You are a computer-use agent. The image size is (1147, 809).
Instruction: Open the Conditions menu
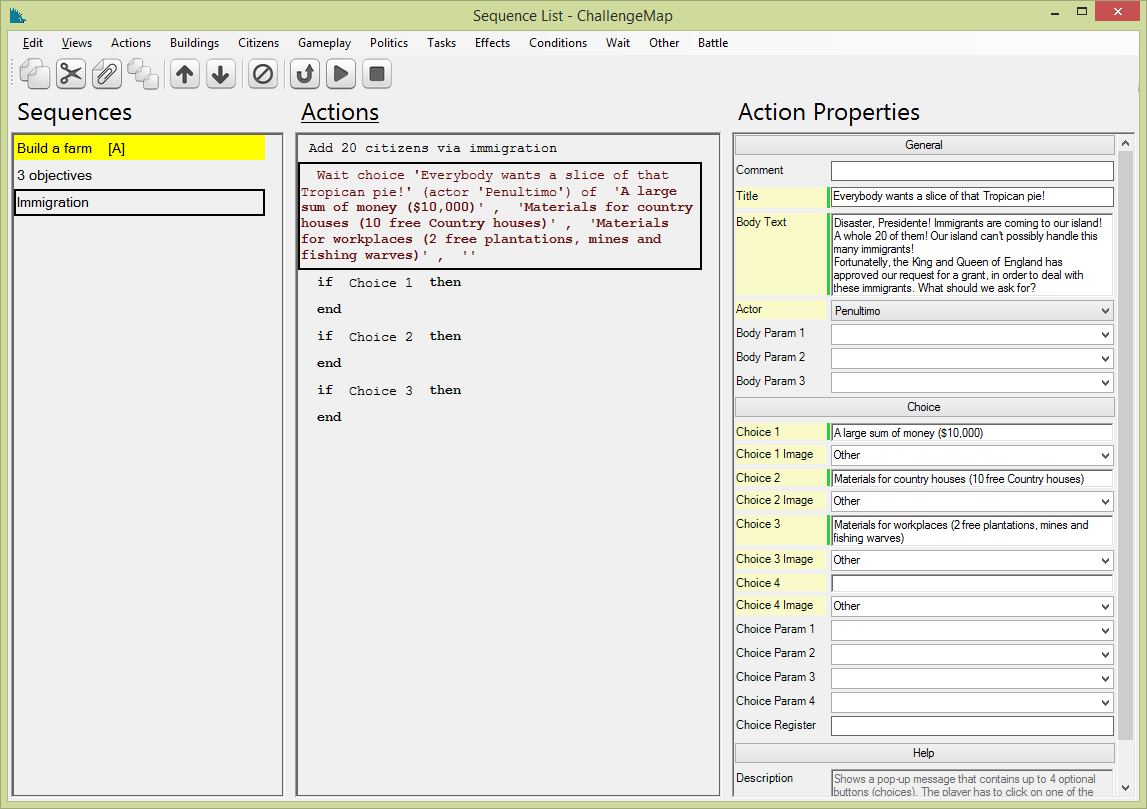pyautogui.click(x=557, y=43)
